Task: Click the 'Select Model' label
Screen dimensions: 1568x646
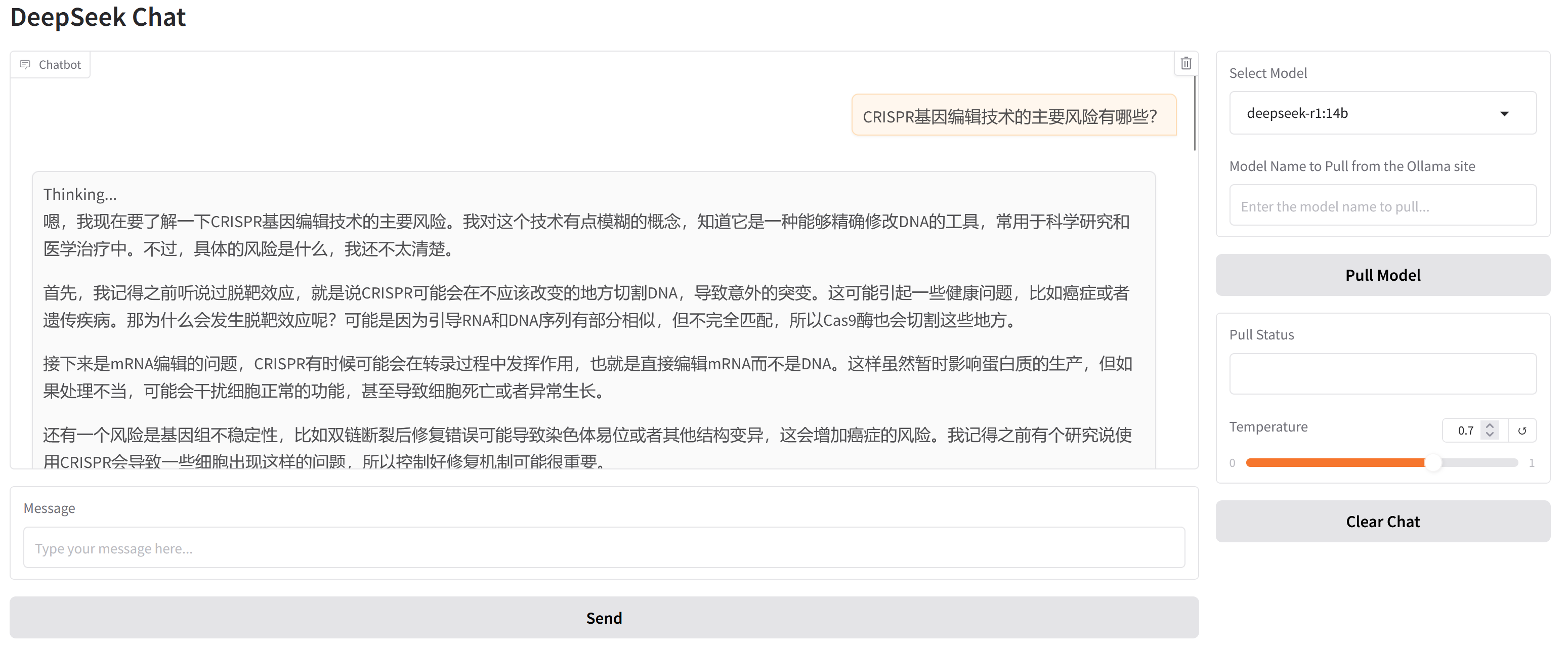Action: point(1268,73)
